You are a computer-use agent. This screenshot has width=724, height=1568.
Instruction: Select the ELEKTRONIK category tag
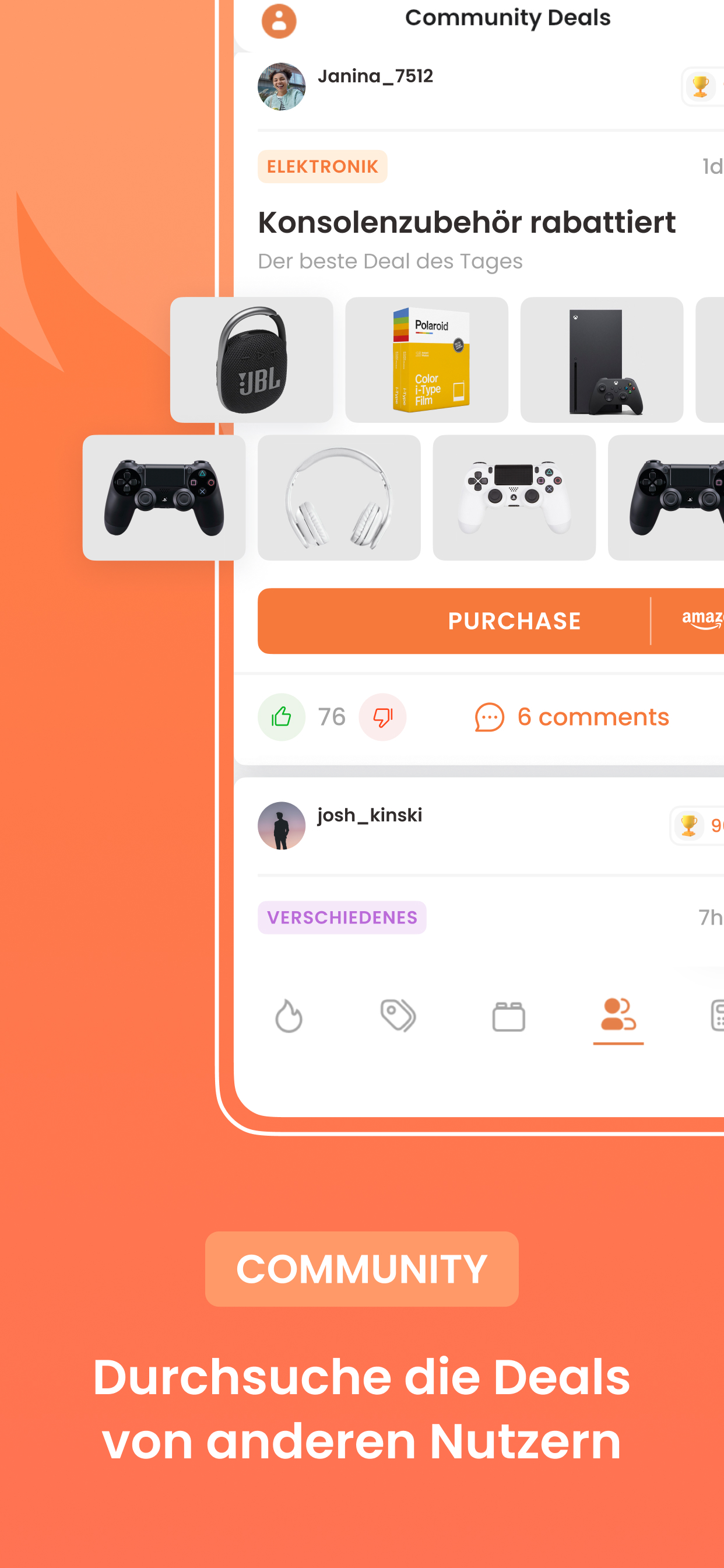click(322, 166)
